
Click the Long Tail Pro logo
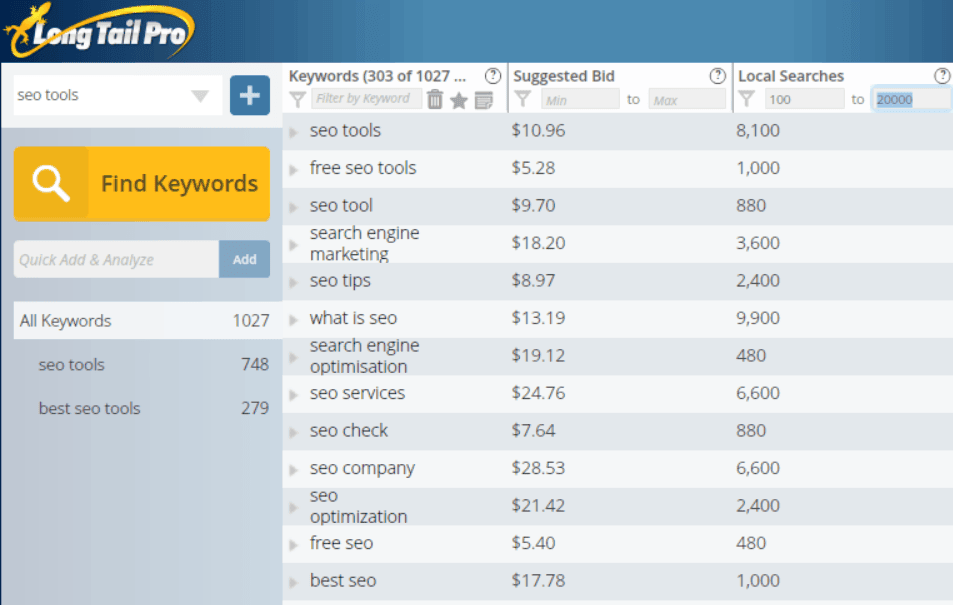click(x=100, y=30)
